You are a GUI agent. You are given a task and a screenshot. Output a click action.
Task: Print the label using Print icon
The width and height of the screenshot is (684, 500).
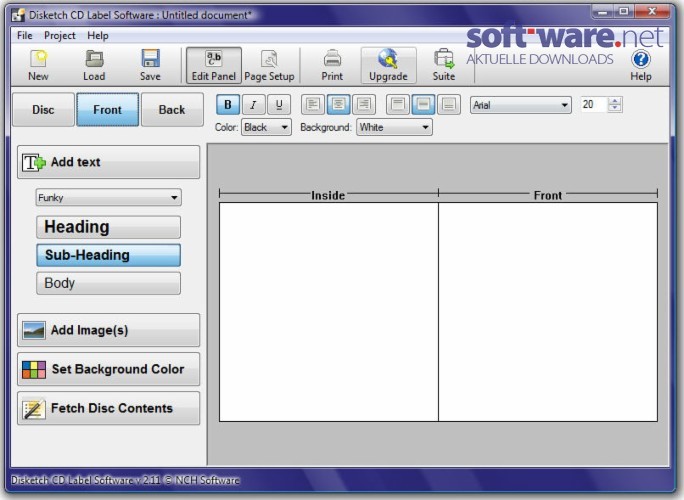pyautogui.click(x=332, y=65)
